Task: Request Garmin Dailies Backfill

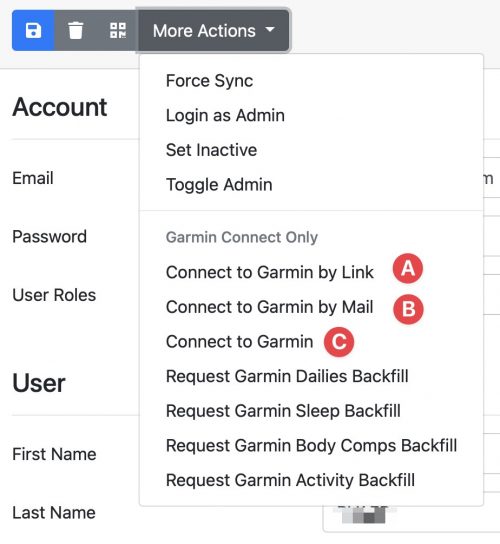Action: tap(287, 376)
